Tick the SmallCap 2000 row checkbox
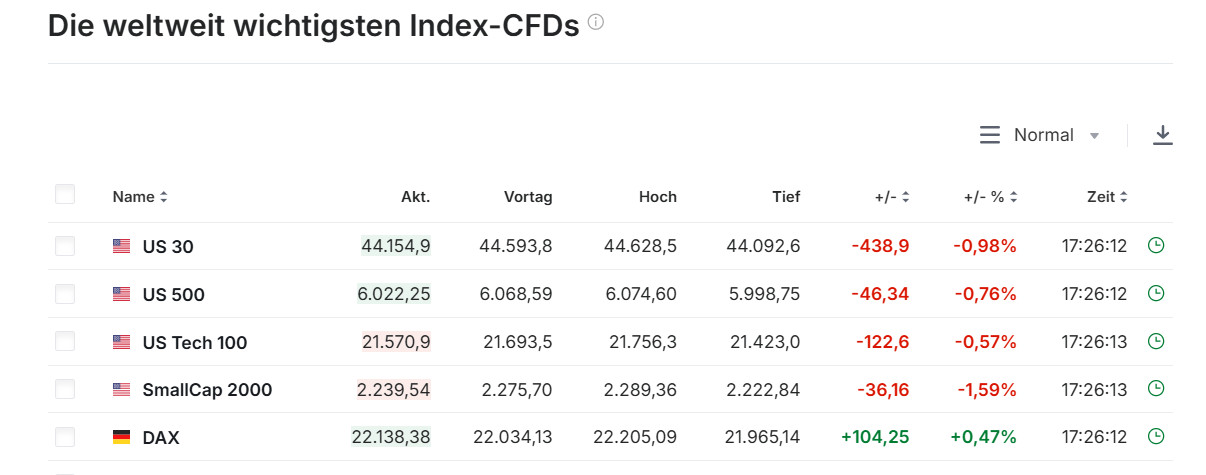 65,389
